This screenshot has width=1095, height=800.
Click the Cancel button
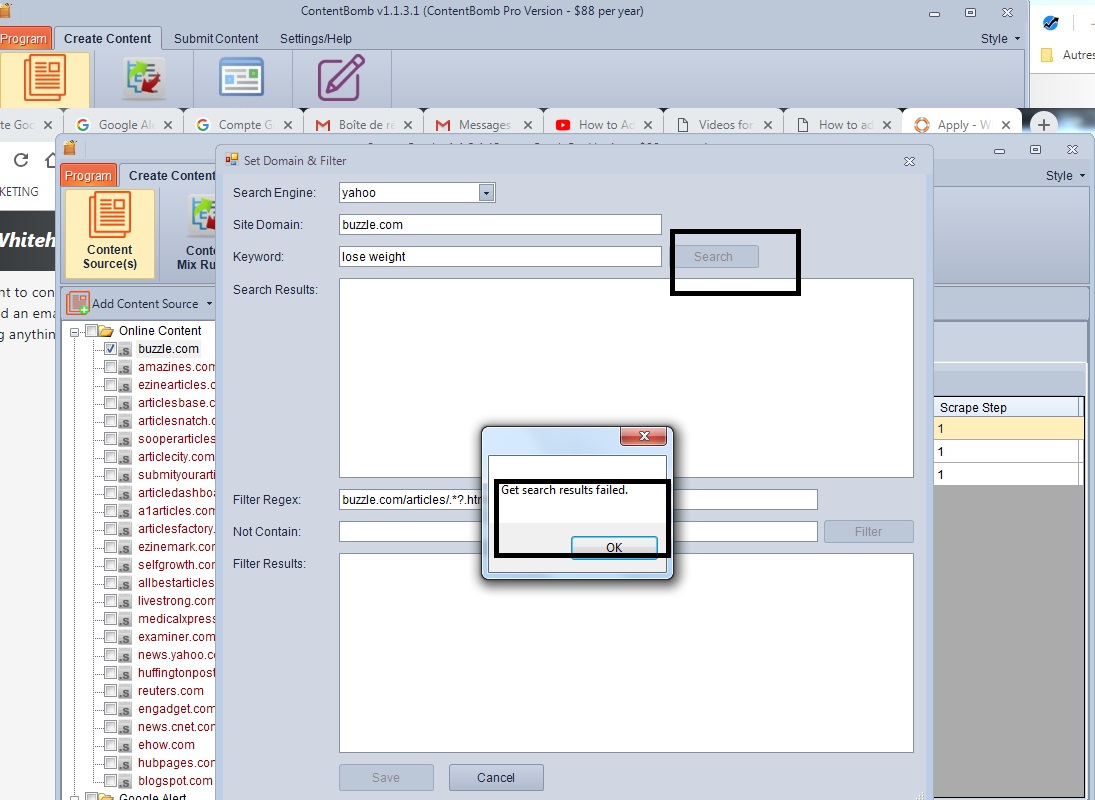click(496, 778)
